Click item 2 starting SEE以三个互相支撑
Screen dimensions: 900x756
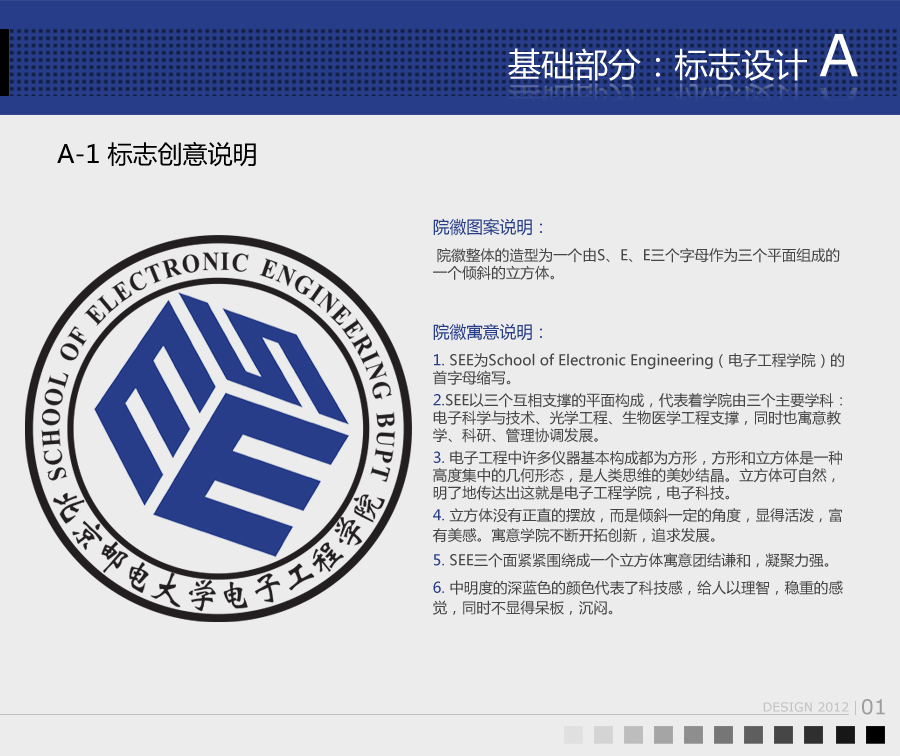[638, 418]
